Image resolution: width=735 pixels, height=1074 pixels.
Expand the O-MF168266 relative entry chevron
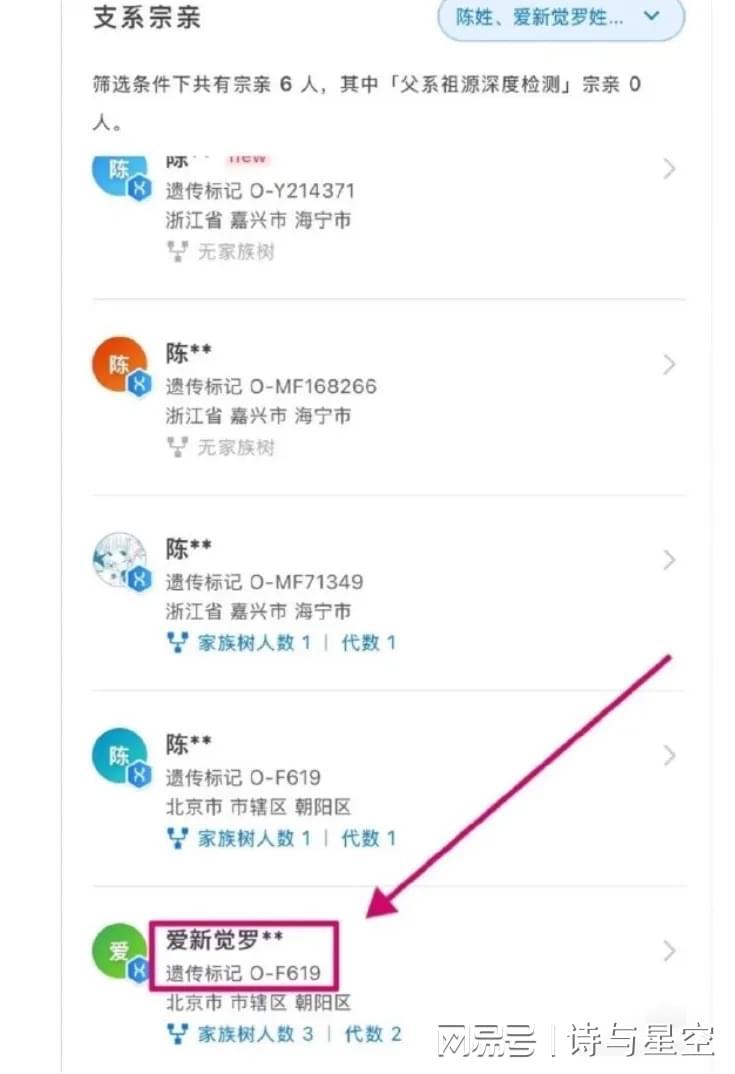[669, 365]
